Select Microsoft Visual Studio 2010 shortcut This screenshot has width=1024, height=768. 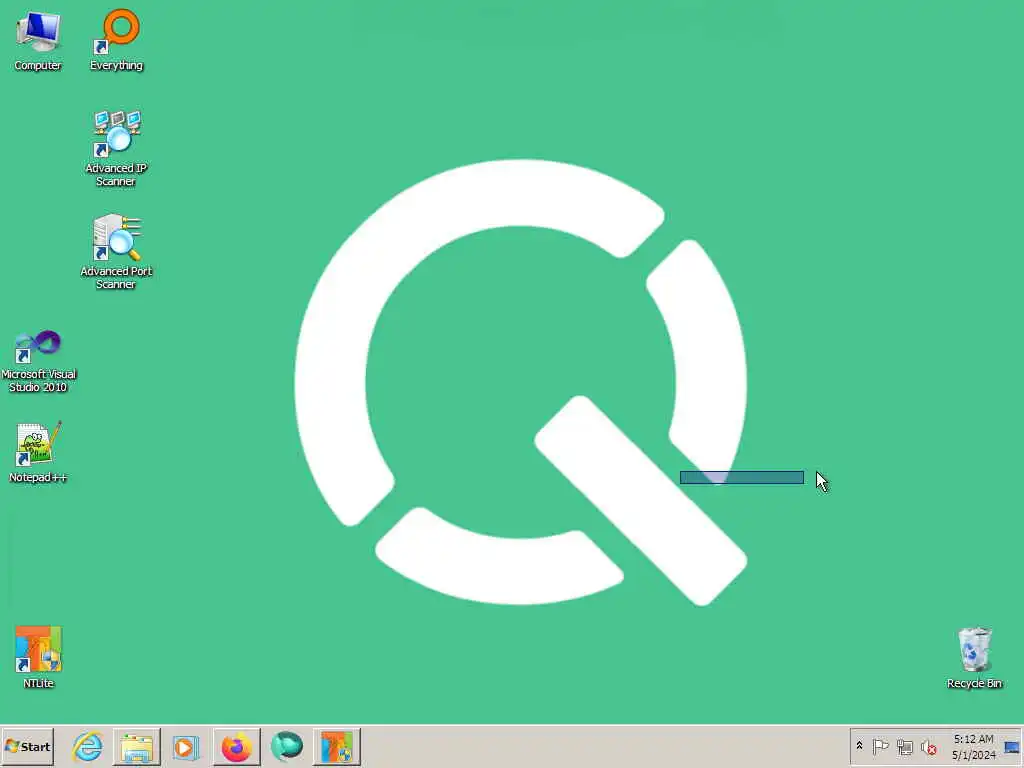pyautogui.click(x=39, y=361)
